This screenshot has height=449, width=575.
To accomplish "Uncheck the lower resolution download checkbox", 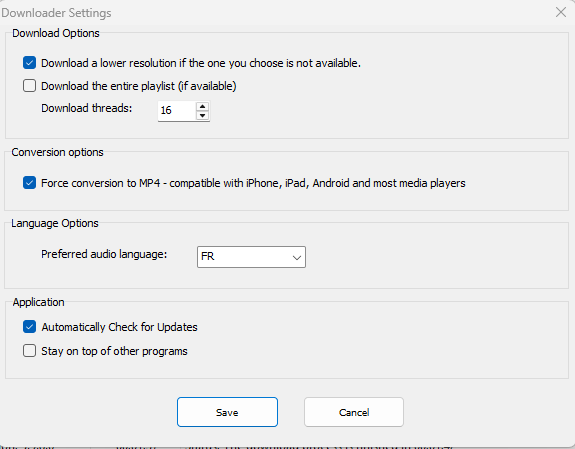I will 29,63.
